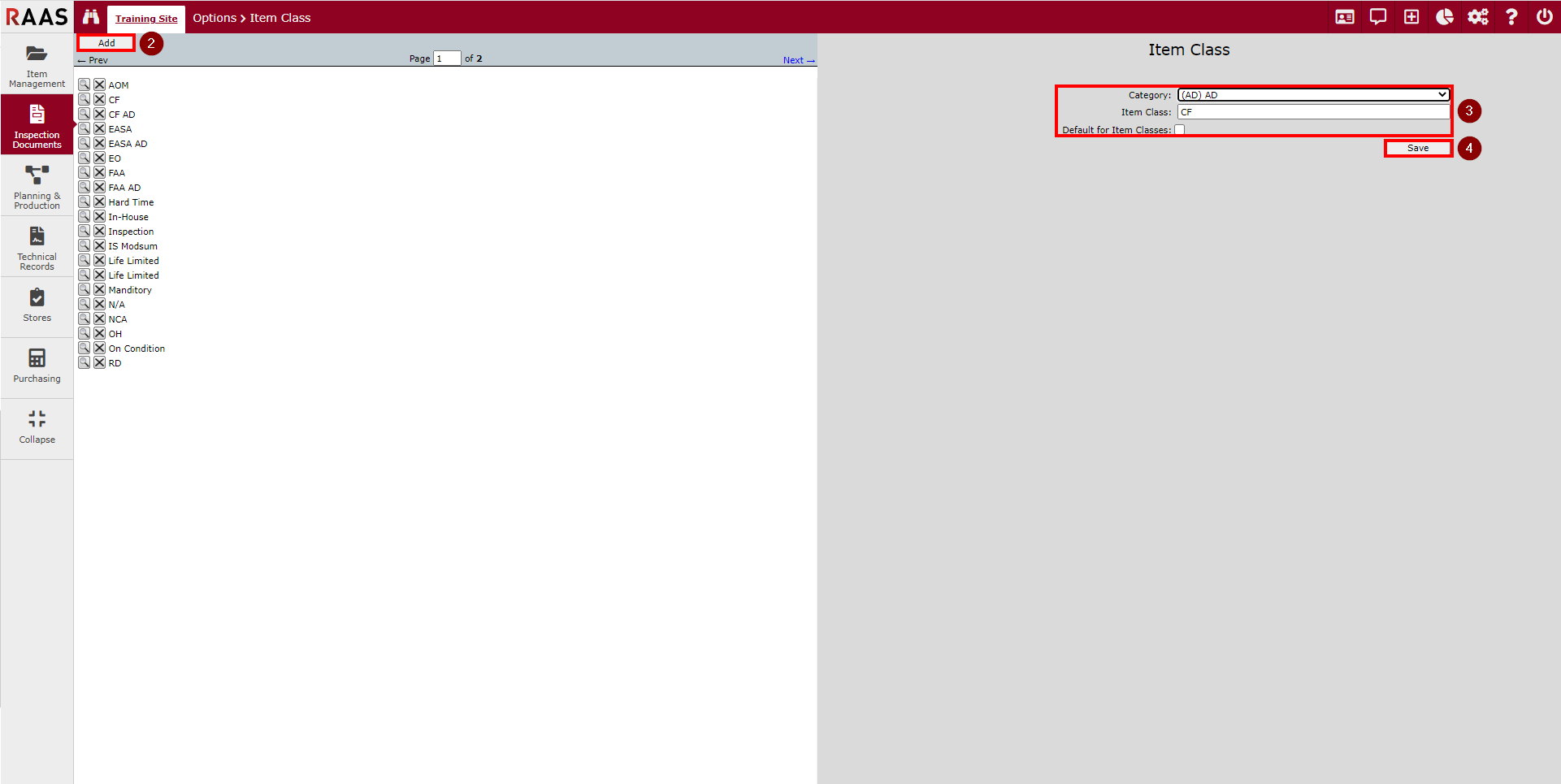This screenshot has height=784, width=1561.
Task: Select the Training Site tab
Action: (x=146, y=19)
